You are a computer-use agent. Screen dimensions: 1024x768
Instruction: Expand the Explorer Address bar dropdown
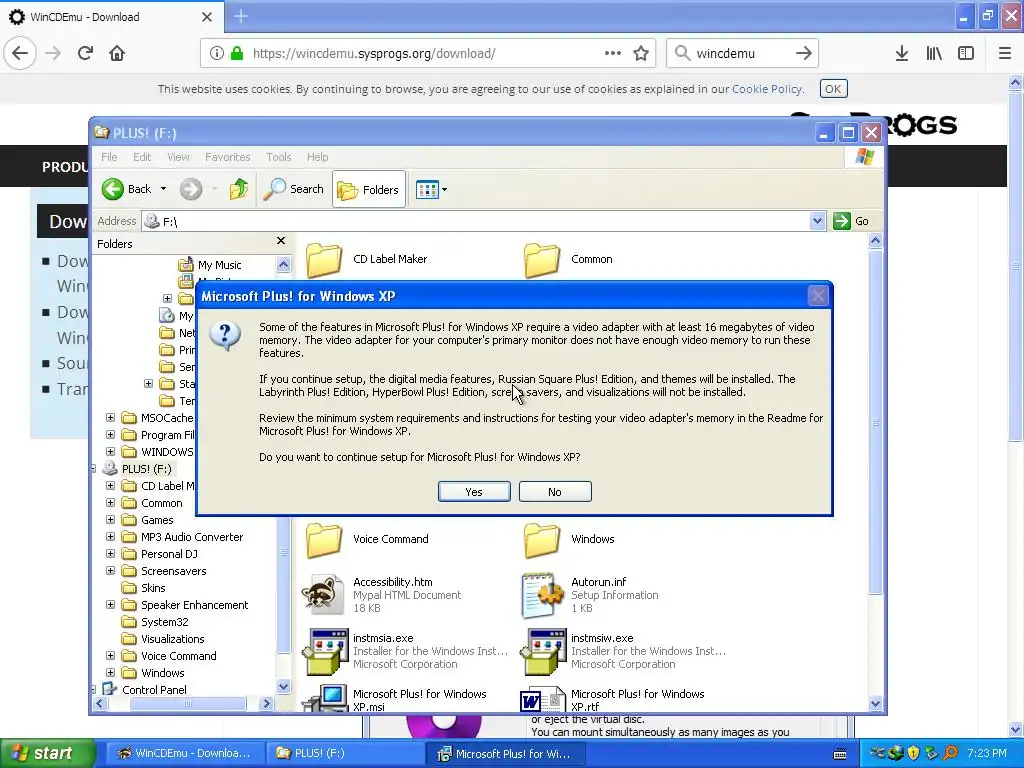(817, 221)
